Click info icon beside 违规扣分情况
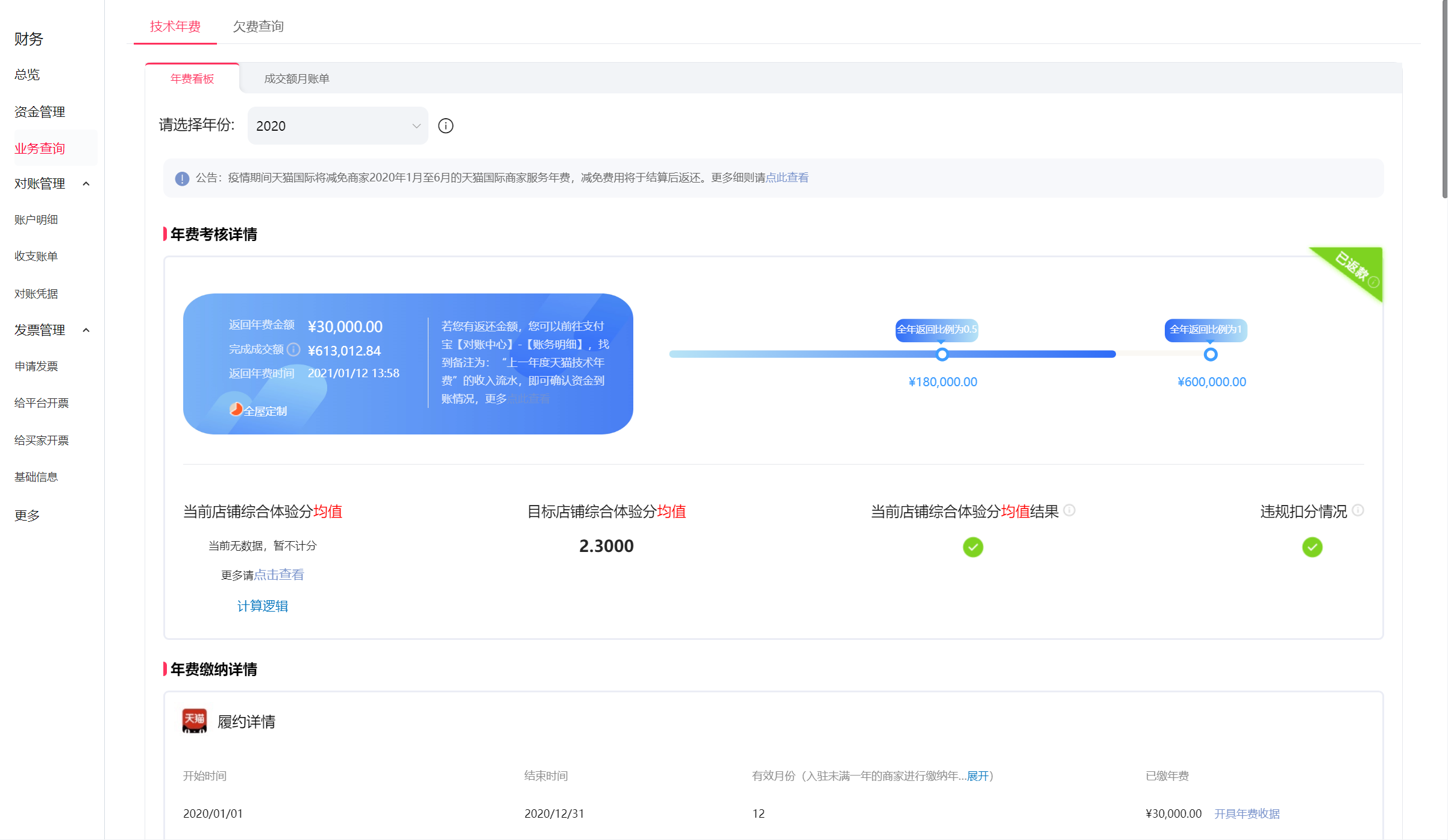The height and width of the screenshot is (840, 1448). (1358, 510)
